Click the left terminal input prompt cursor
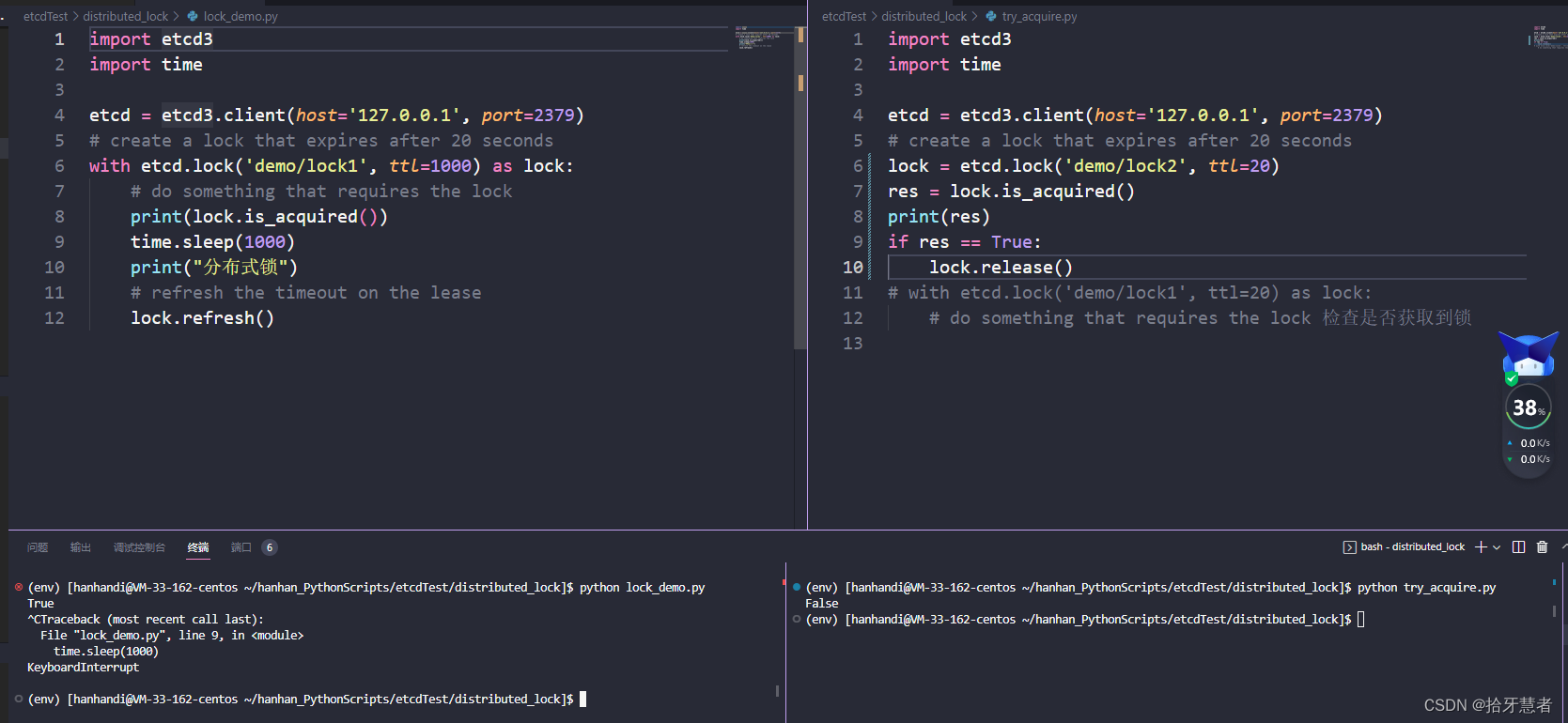Viewport: 1568px width, 723px height. point(582,699)
